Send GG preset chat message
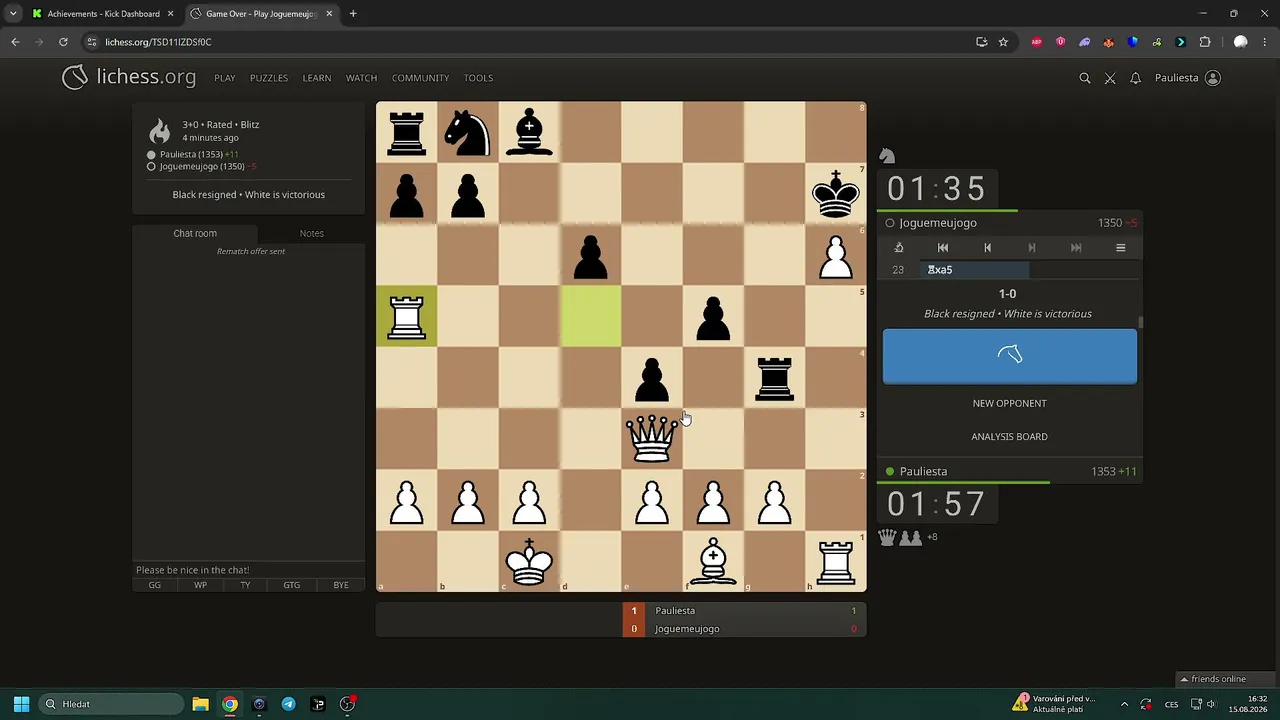The image size is (1280, 720). [x=155, y=585]
